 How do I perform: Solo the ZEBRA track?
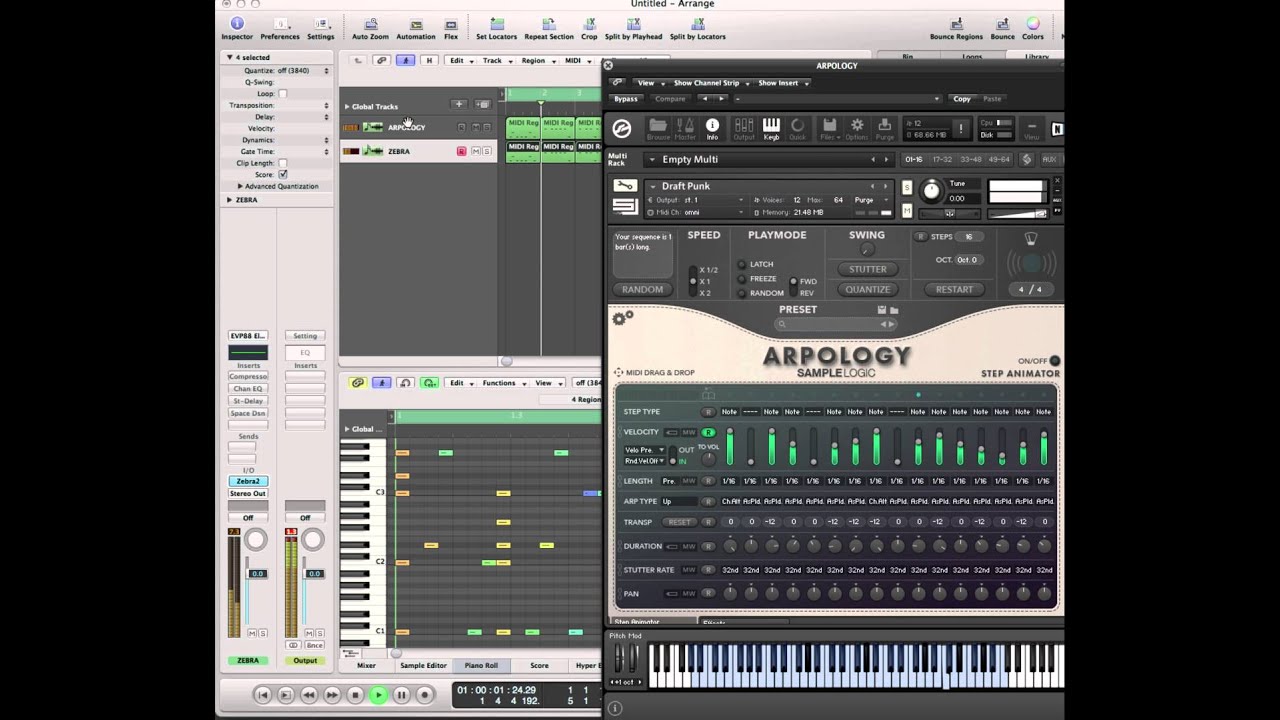click(487, 151)
